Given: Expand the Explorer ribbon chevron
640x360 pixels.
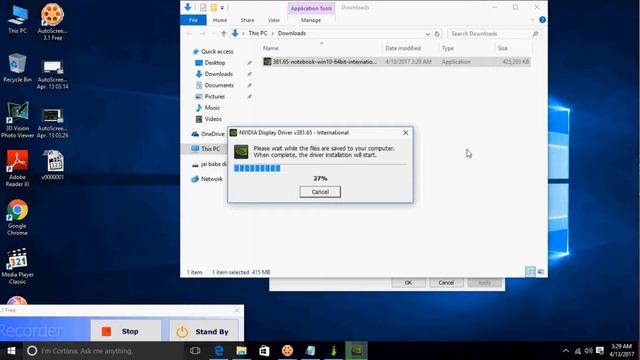Looking at the screenshot, I should 532,20.
